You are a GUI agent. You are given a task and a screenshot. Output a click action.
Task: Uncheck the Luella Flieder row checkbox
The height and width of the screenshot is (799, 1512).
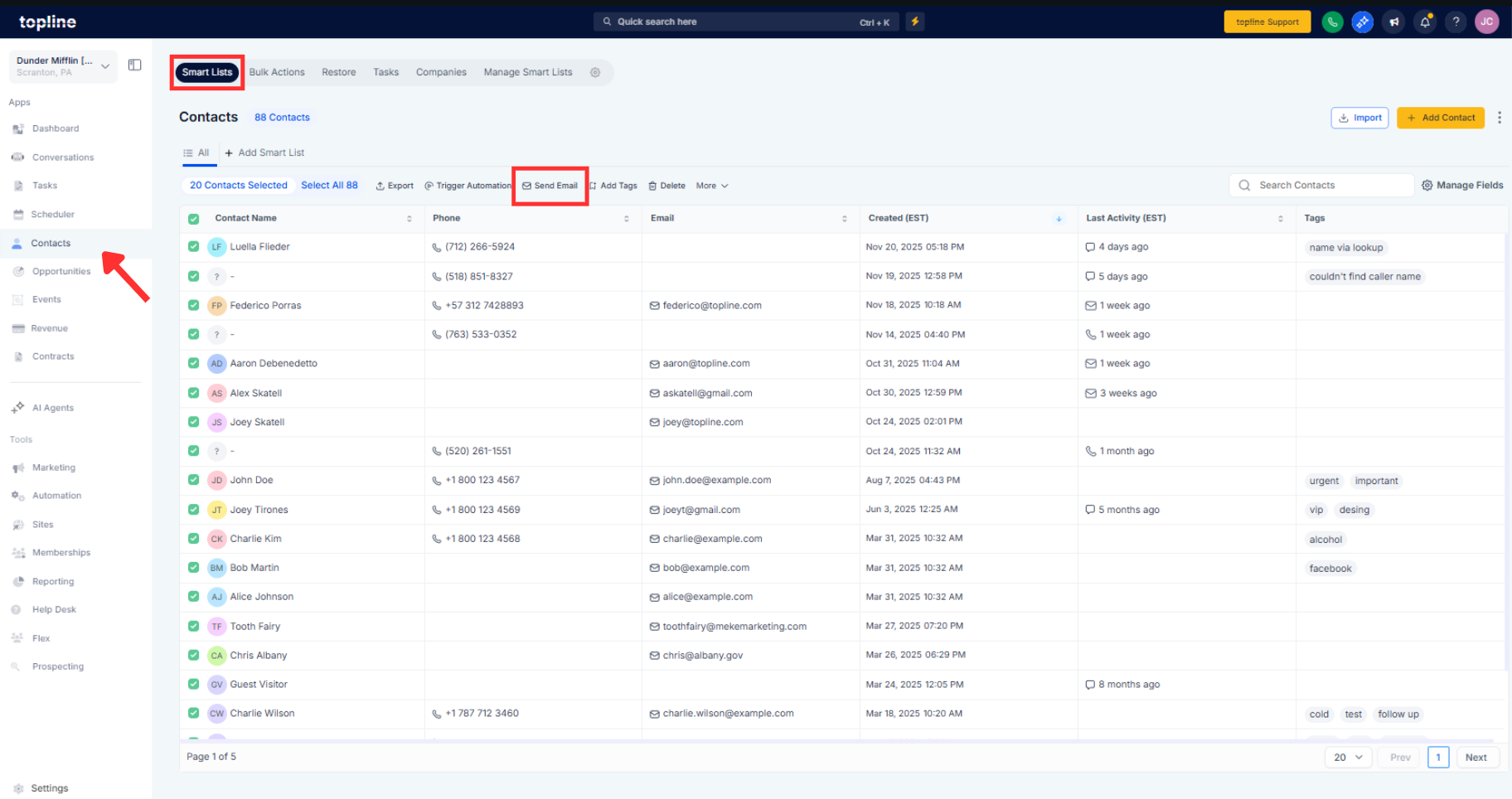pyautogui.click(x=193, y=246)
